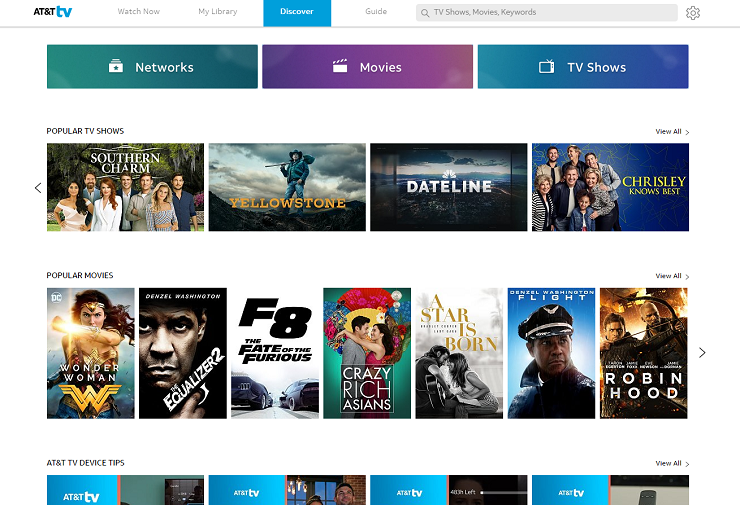The image size is (740, 505).
Task: Click the search magnifier icon
Action: click(x=425, y=13)
